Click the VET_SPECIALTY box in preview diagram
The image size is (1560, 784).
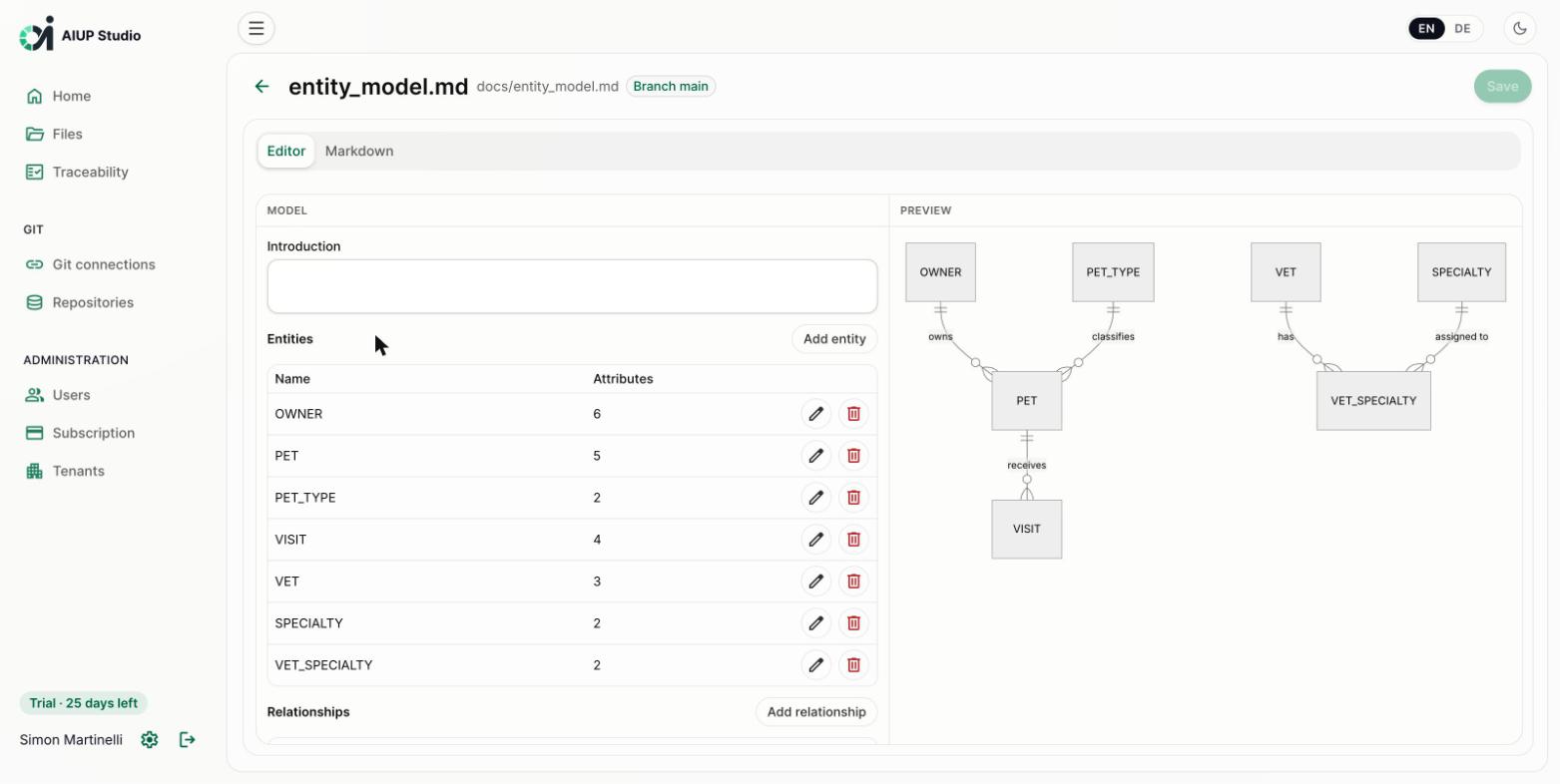click(1373, 401)
